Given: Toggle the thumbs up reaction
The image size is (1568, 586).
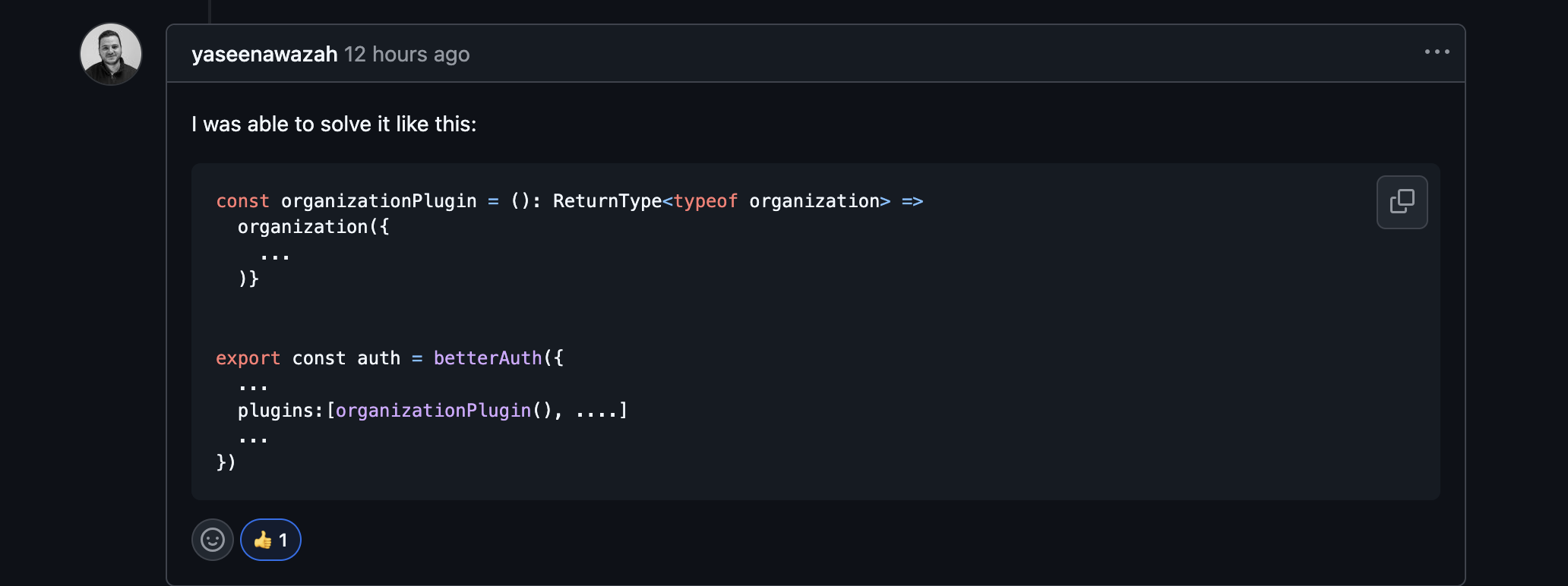Looking at the screenshot, I should (x=270, y=540).
